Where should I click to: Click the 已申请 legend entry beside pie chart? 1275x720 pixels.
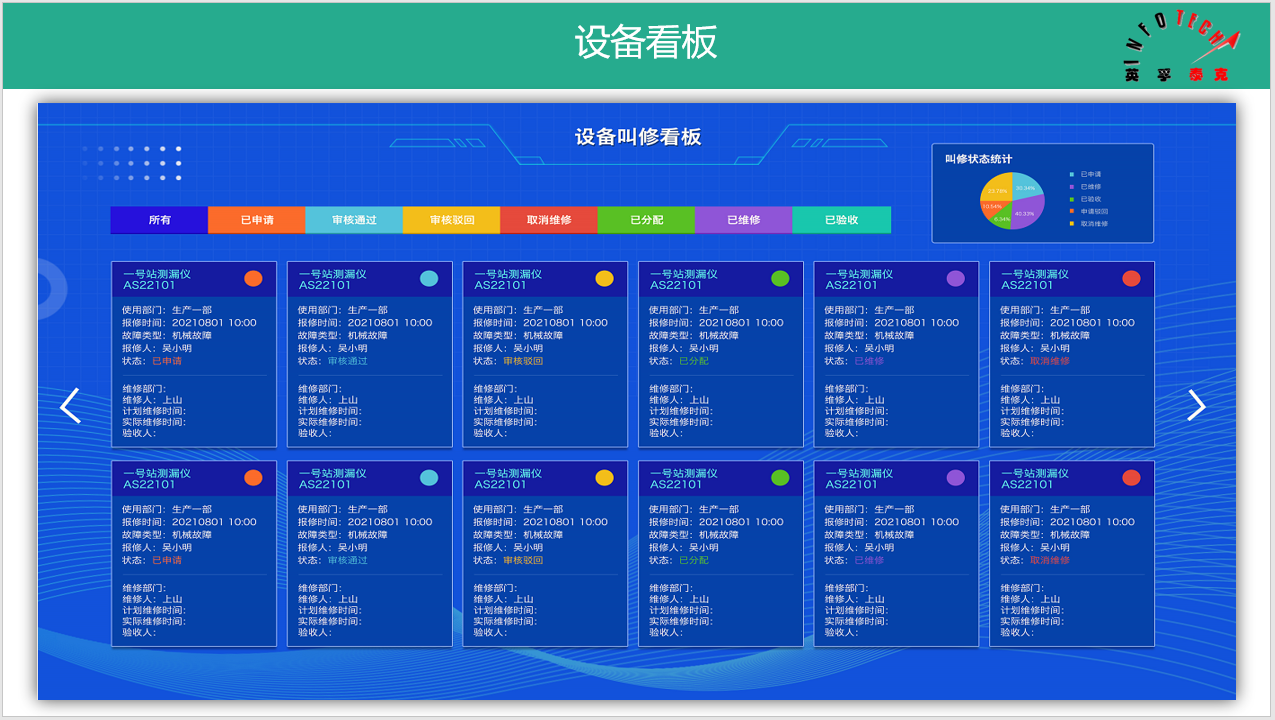click(x=1090, y=174)
